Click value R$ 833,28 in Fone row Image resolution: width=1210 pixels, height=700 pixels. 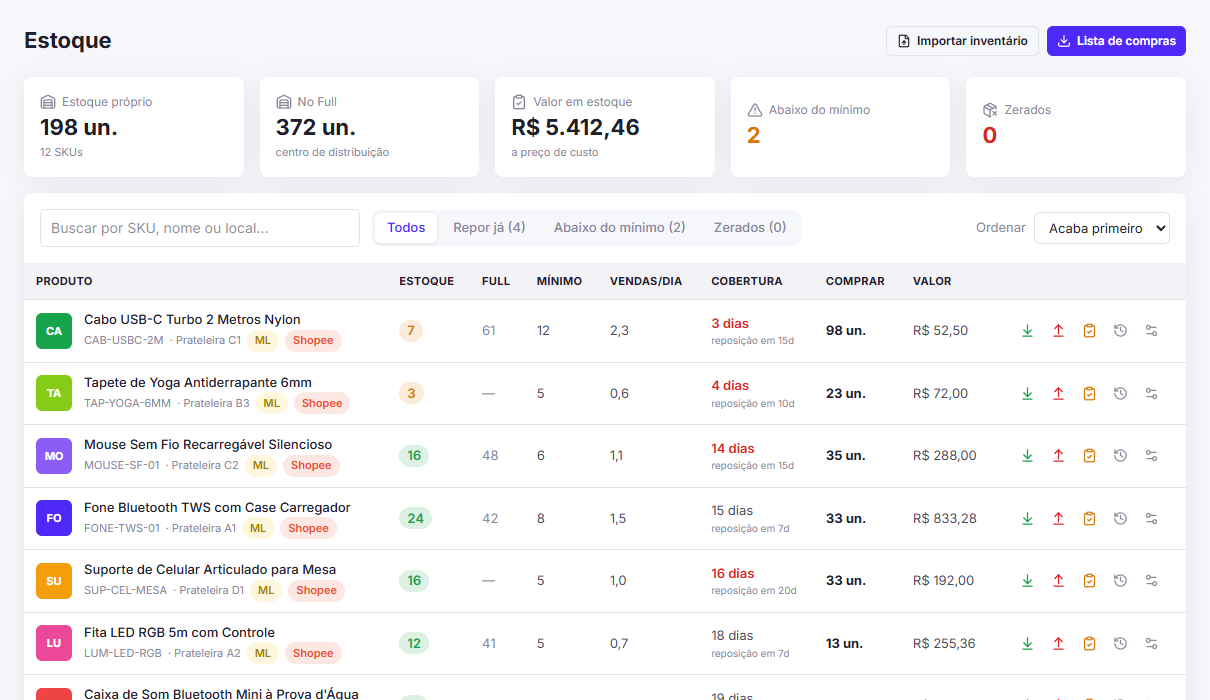(945, 519)
